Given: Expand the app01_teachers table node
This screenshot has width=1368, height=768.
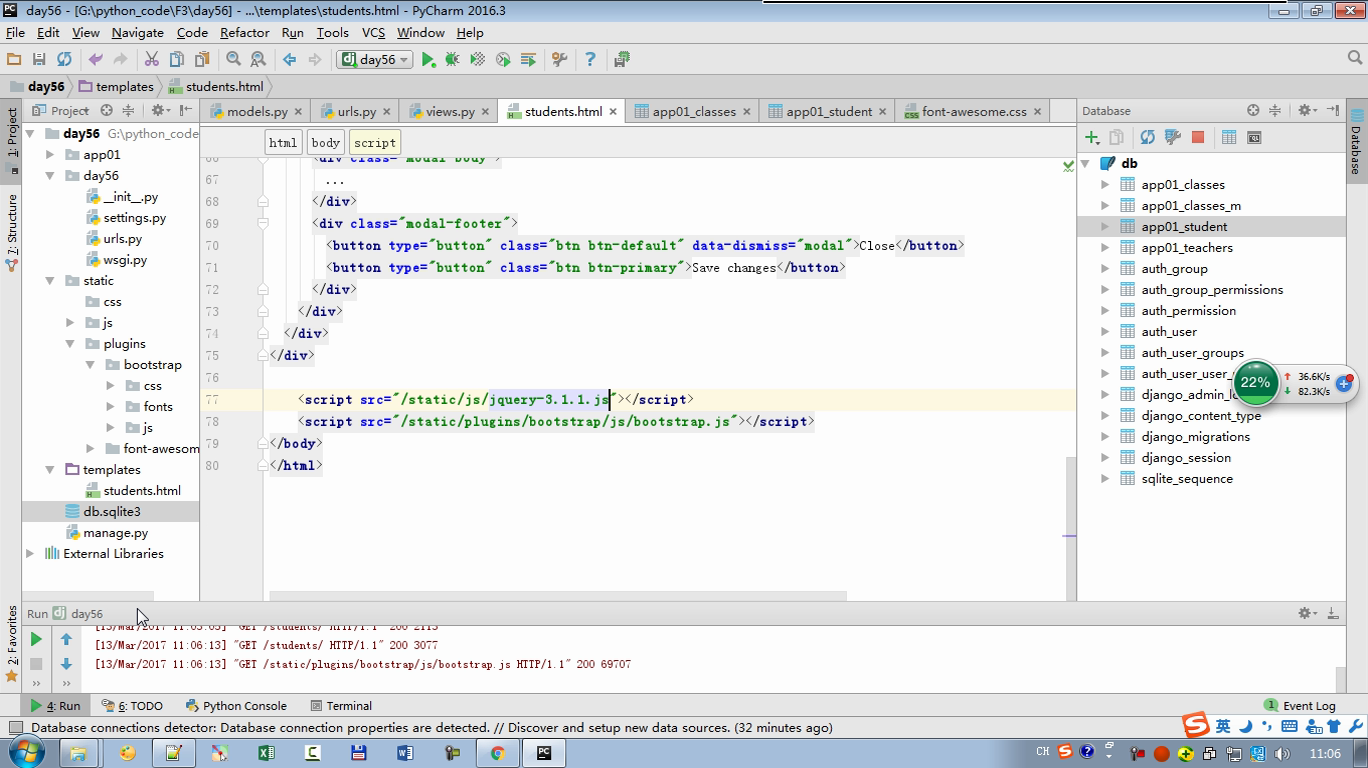Looking at the screenshot, I should tap(1105, 248).
